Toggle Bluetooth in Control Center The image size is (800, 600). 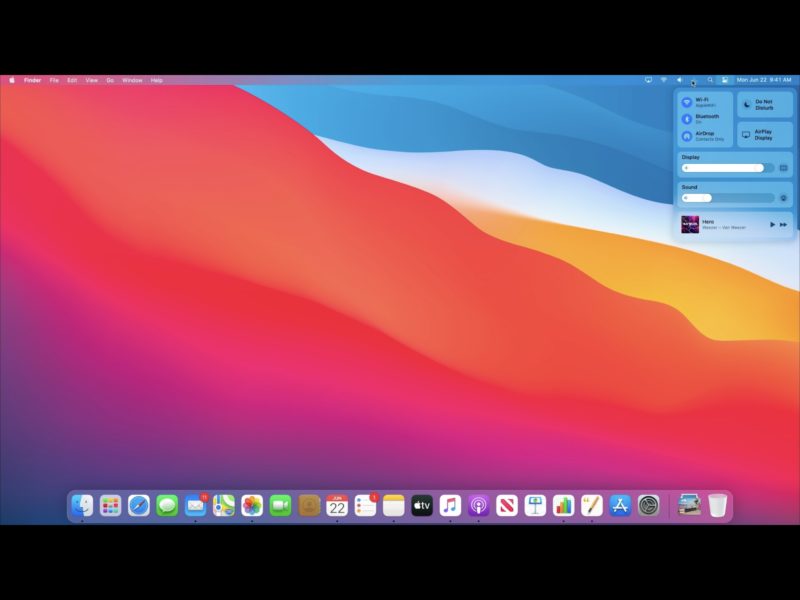(x=687, y=119)
